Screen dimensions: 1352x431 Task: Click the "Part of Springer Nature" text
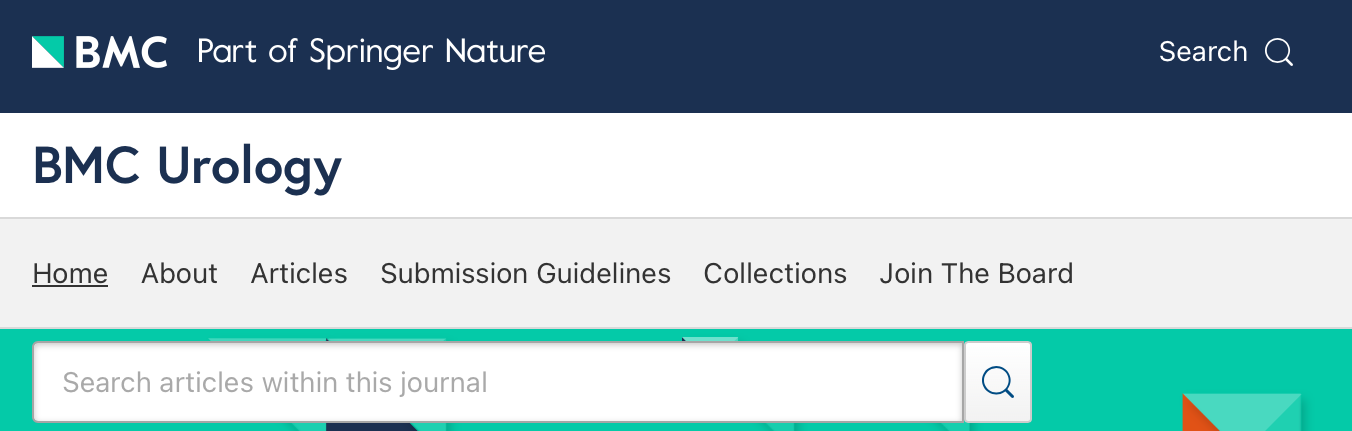pos(371,52)
